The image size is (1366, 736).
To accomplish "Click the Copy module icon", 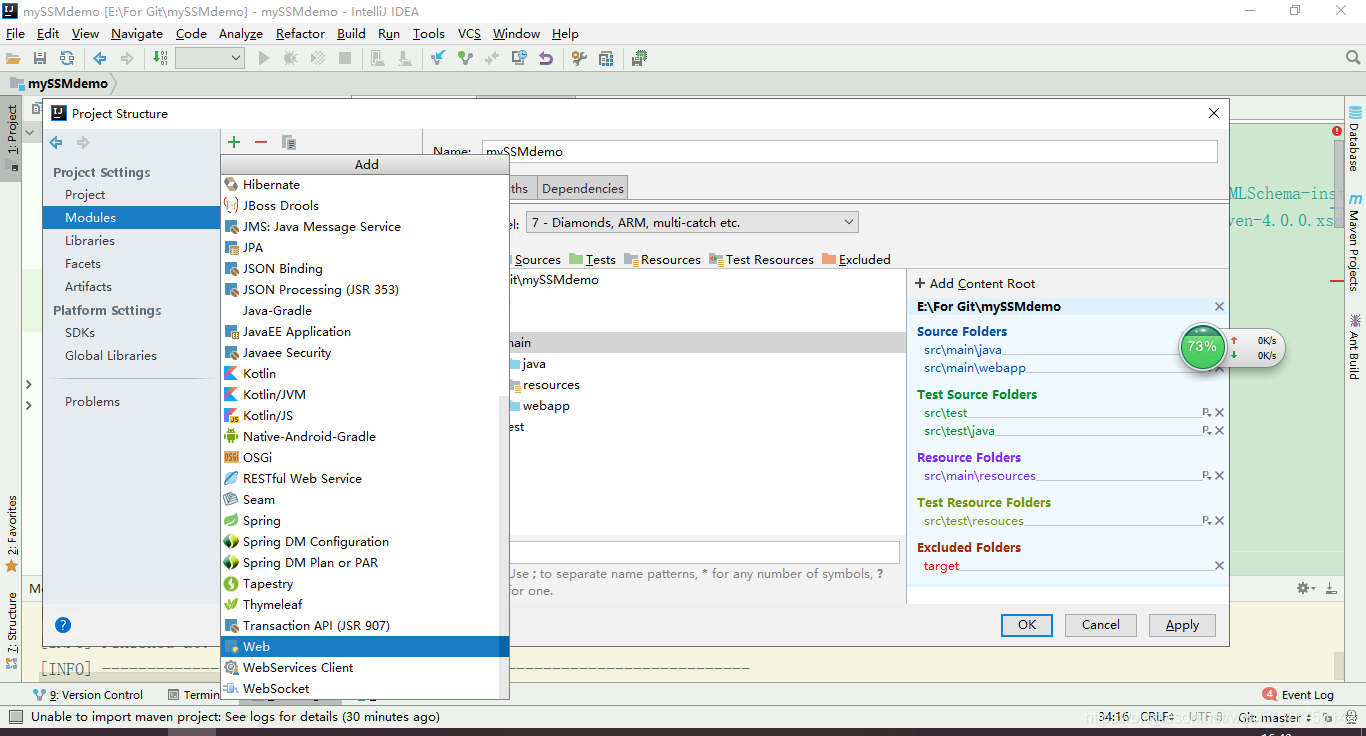I will [289, 143].
